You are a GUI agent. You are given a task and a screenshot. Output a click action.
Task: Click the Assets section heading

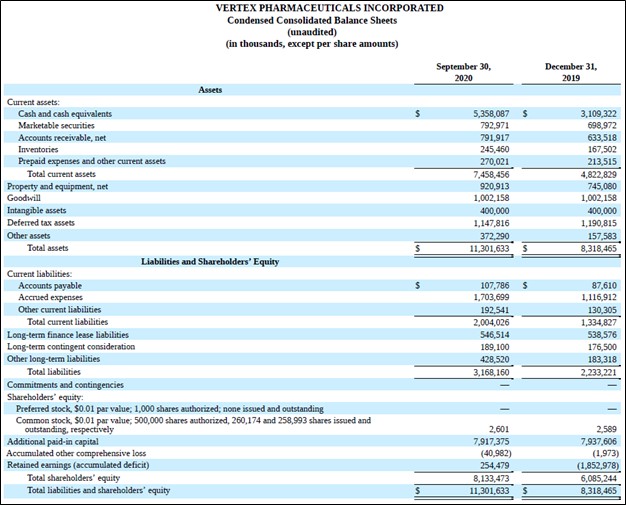tap(210, 90)
